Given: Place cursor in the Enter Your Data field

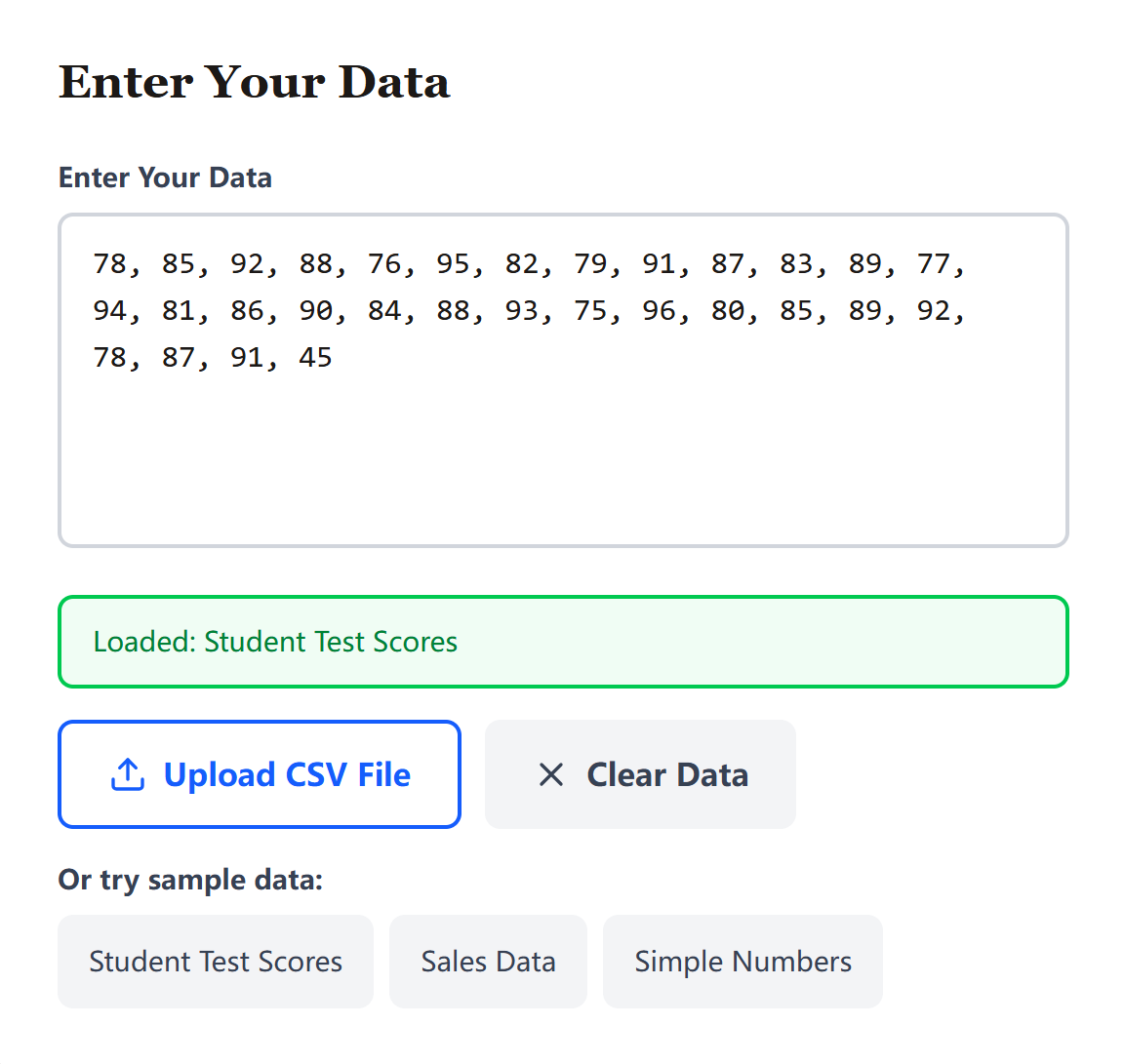Looking at the screenshot, I should (562, 439).
